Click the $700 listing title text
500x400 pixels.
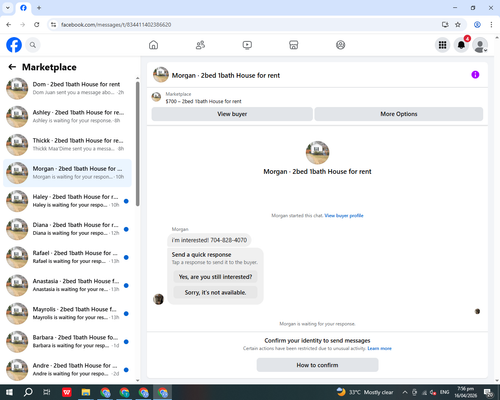point(203,101)
